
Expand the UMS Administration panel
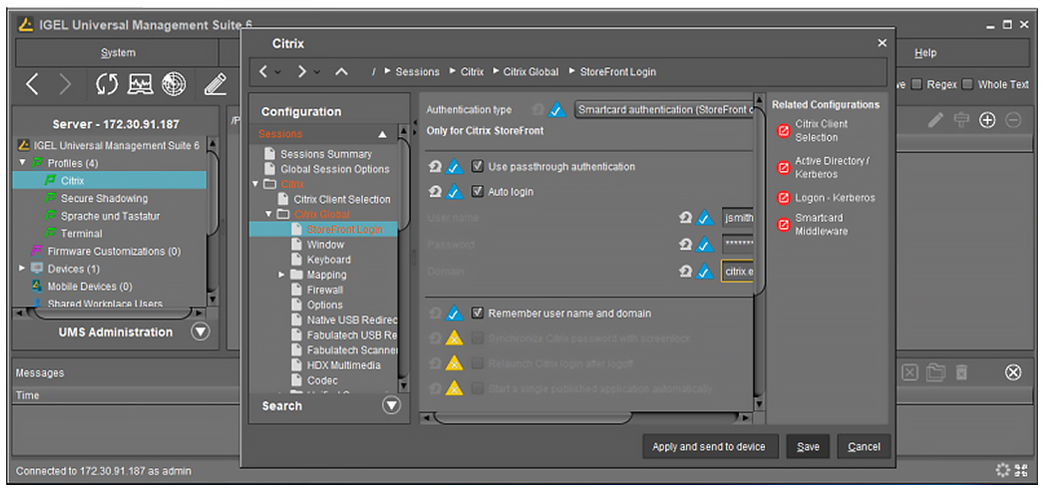(200, 332)
